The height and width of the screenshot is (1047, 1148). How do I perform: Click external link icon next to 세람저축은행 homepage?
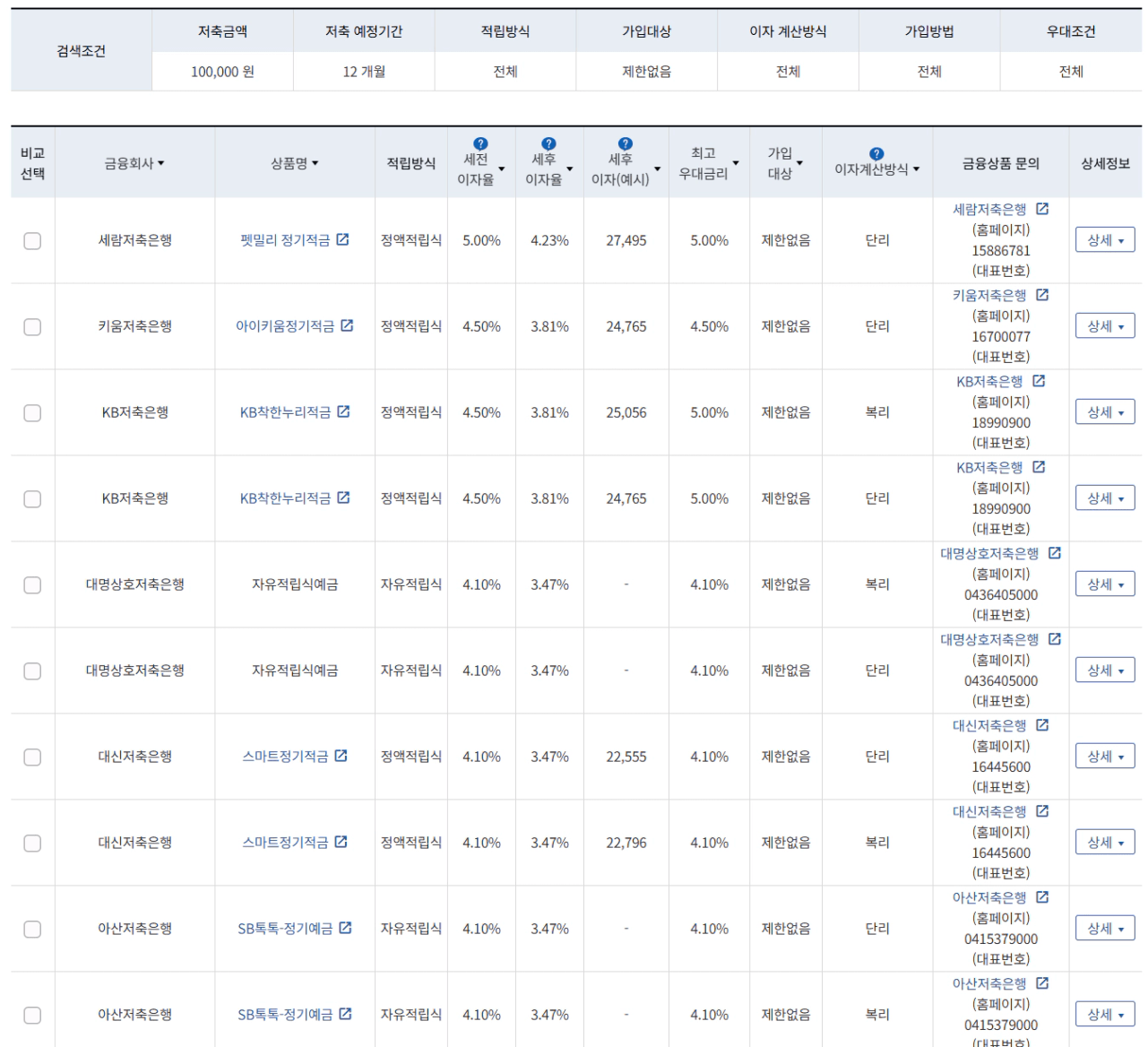pyautogui.click(x=1042, y=209)
